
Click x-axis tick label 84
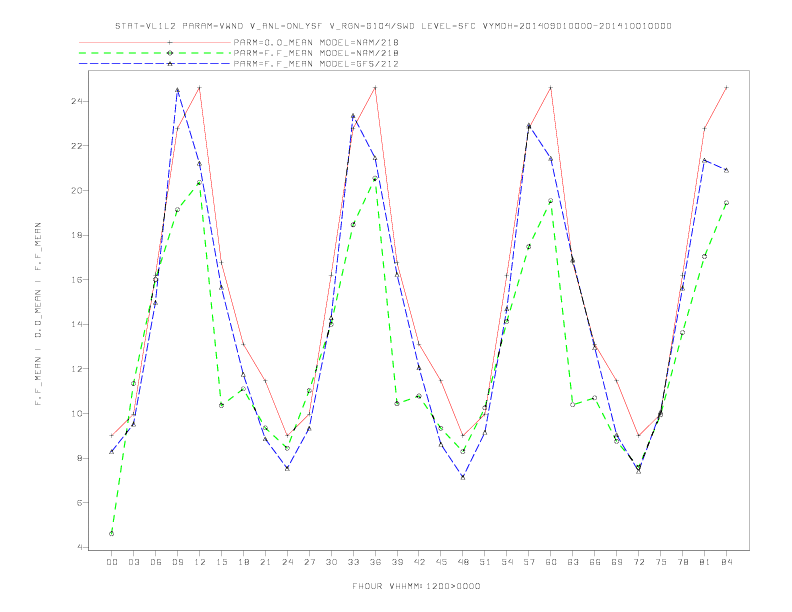[x=727, y=562]
